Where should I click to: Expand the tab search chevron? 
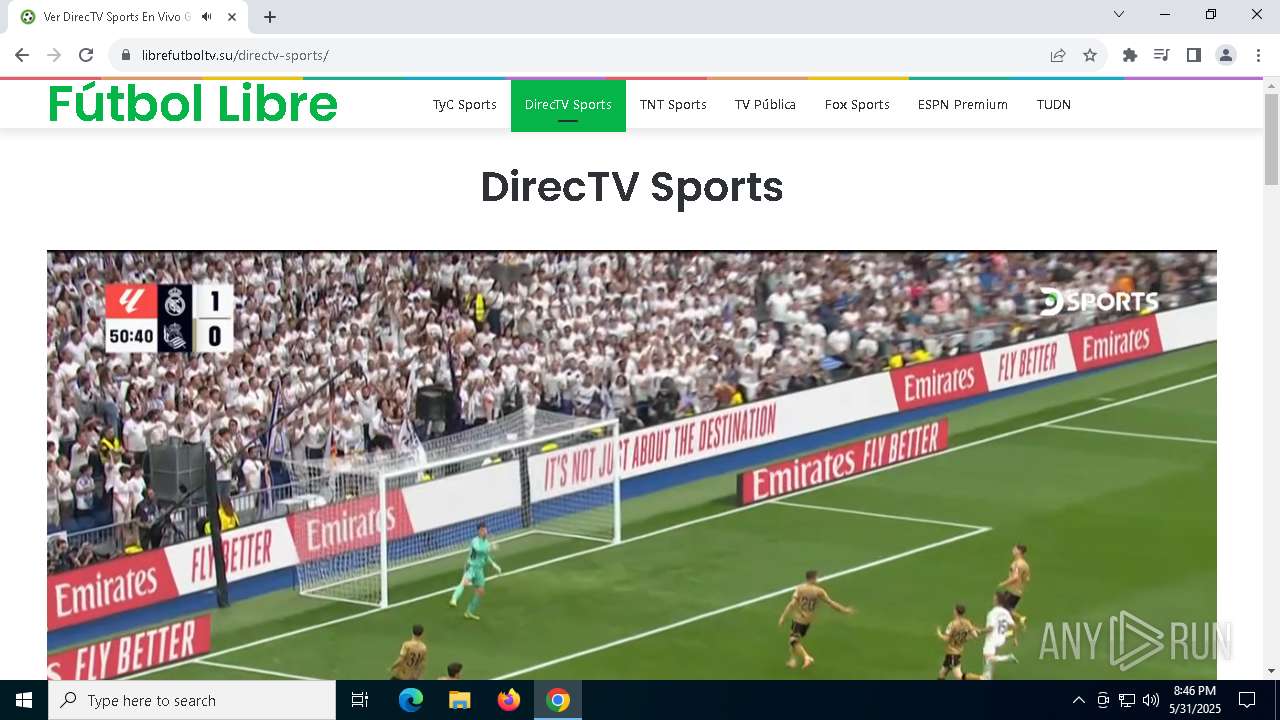(1119, 14)
